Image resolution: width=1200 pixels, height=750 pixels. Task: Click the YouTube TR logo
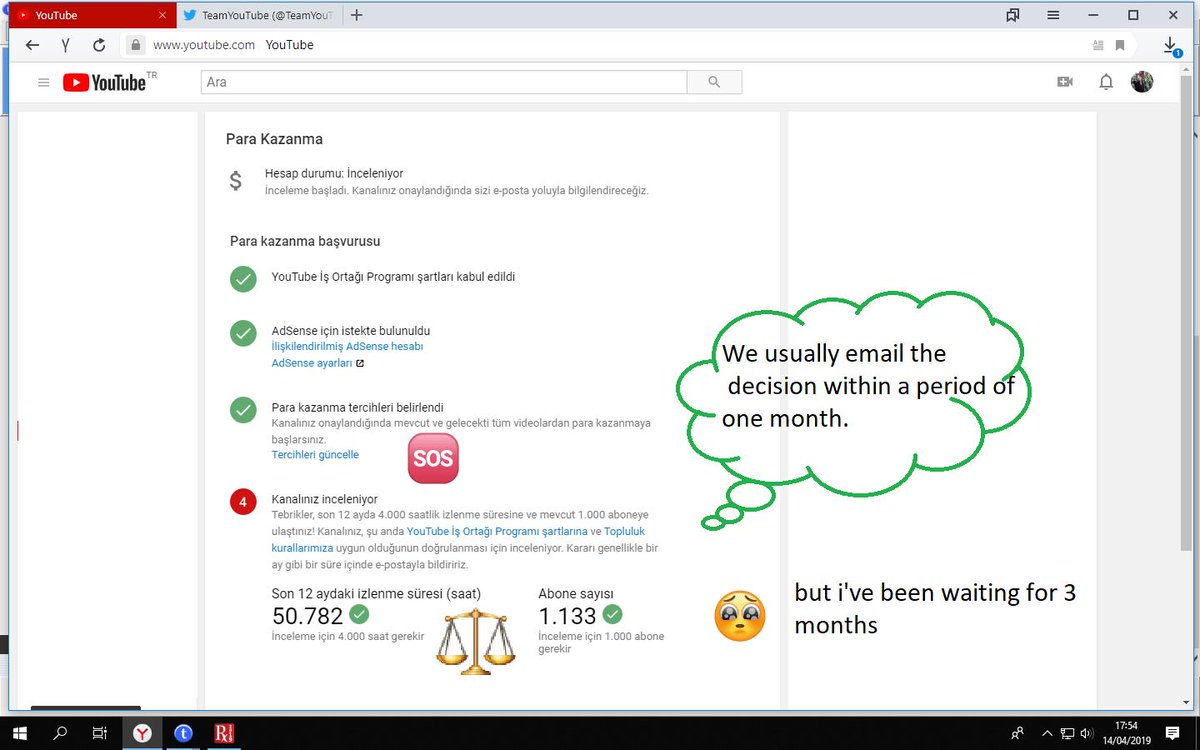tap(110, 82)
